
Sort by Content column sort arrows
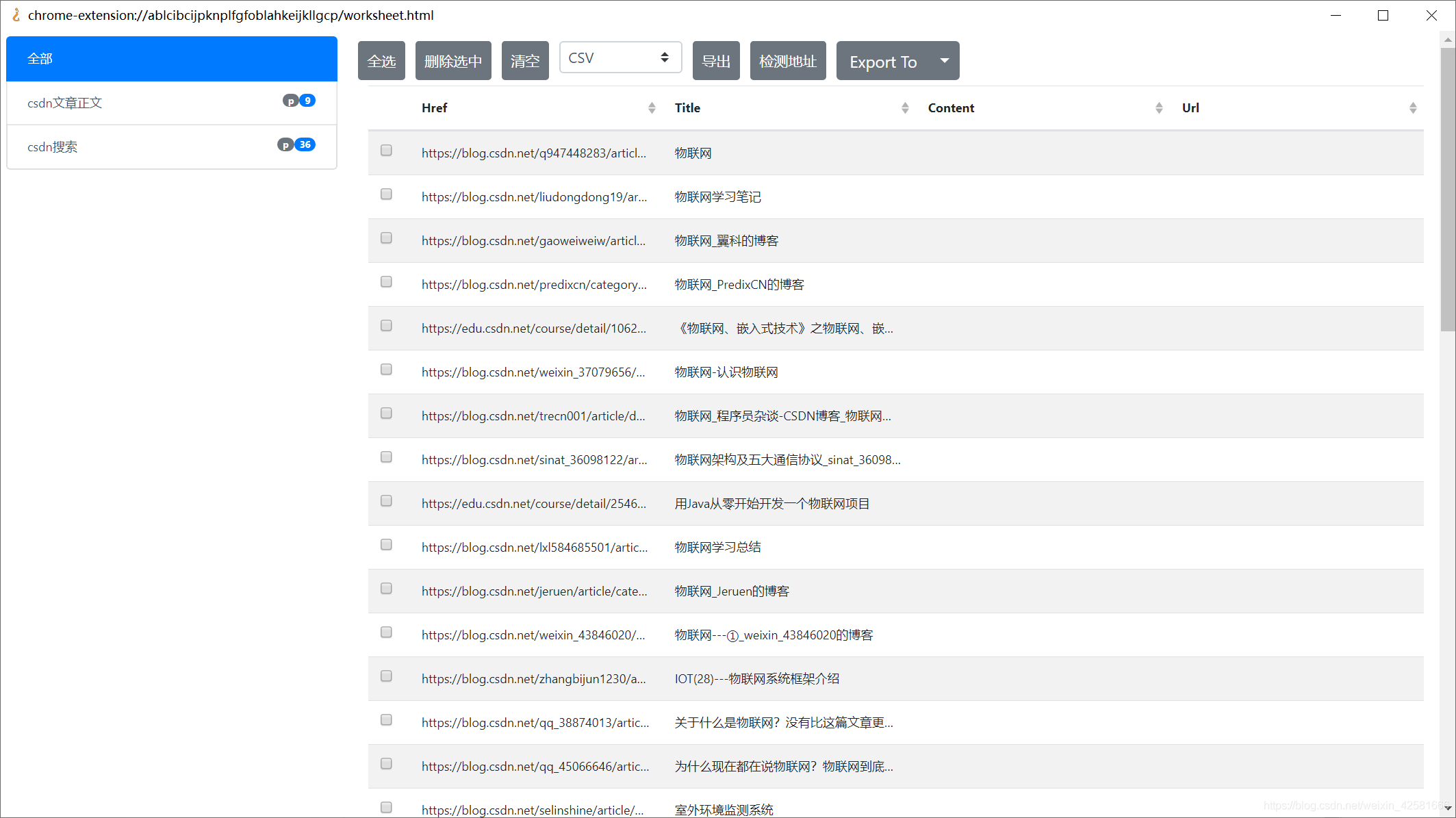tap(1159, 108)
